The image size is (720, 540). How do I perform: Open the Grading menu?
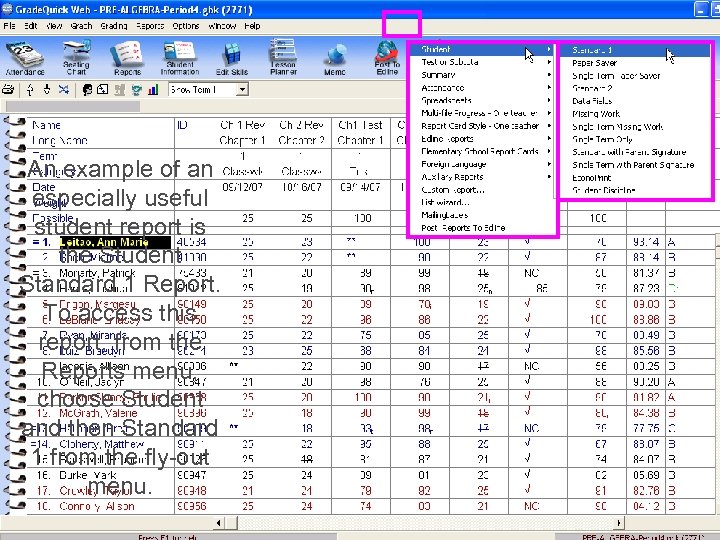point(113,26)
